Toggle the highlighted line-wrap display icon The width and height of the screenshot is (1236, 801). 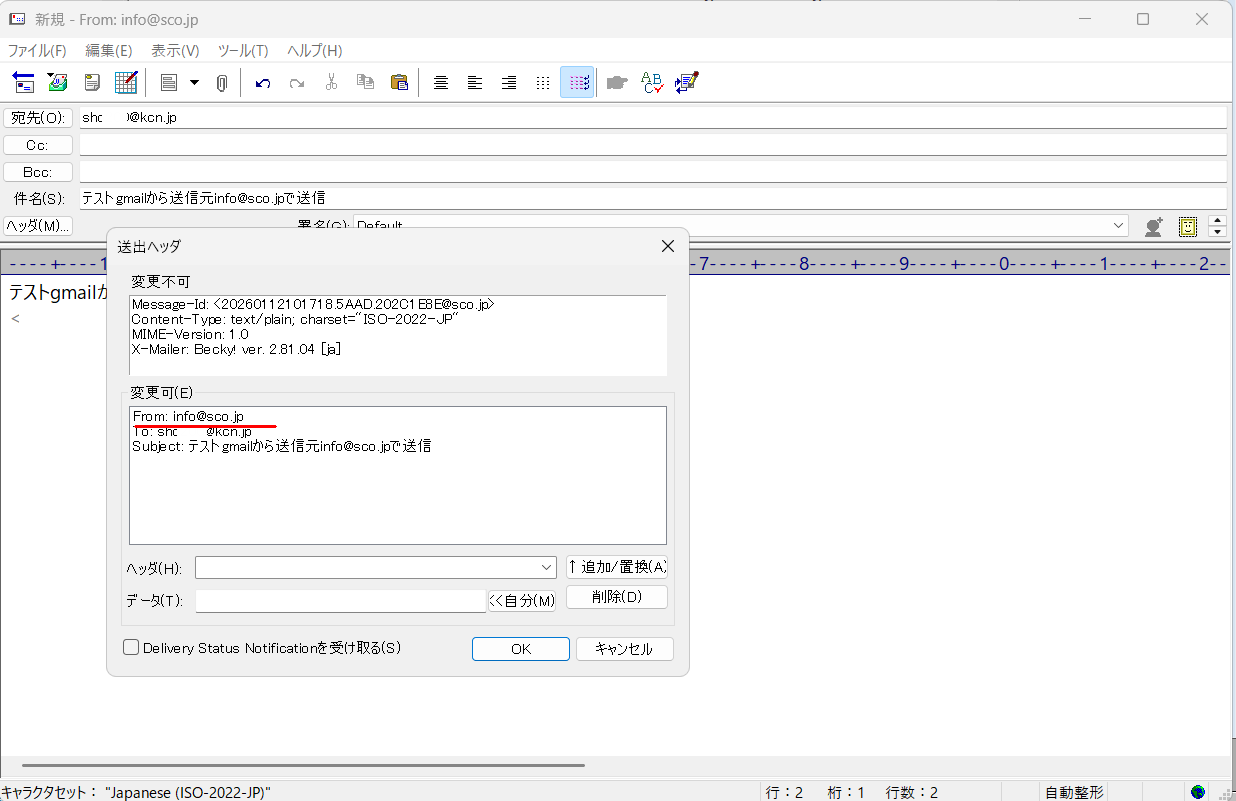click(x=577, y=82)
